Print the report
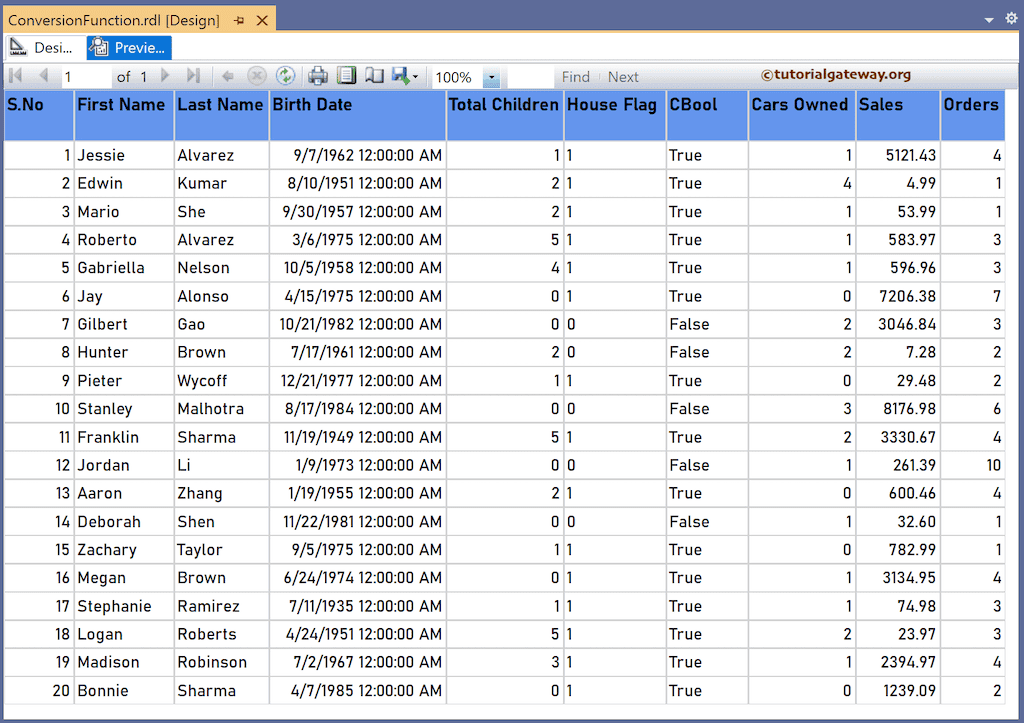This screenshot has height=723, width=1024. 319,76
